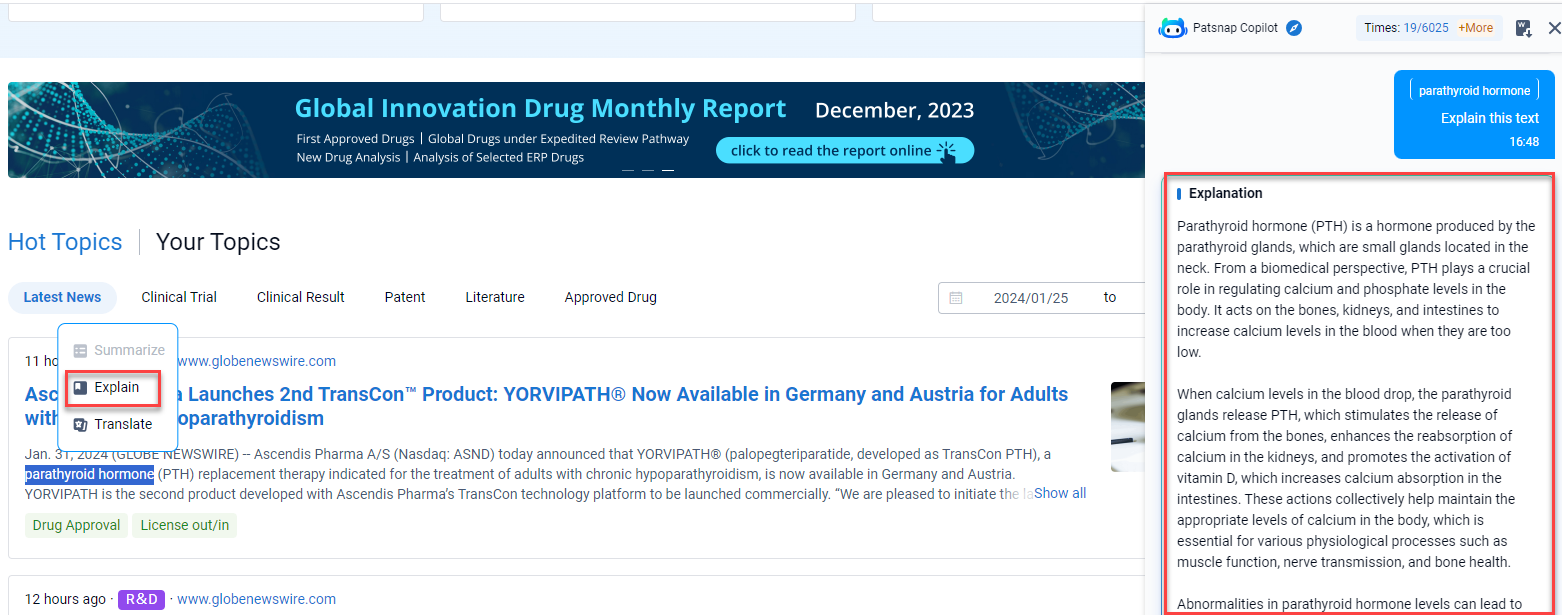Image resolution: width=1562 pixels, height=615 pixels.
Task: Select the Patent tab
Action: click(x=405, y=297)
